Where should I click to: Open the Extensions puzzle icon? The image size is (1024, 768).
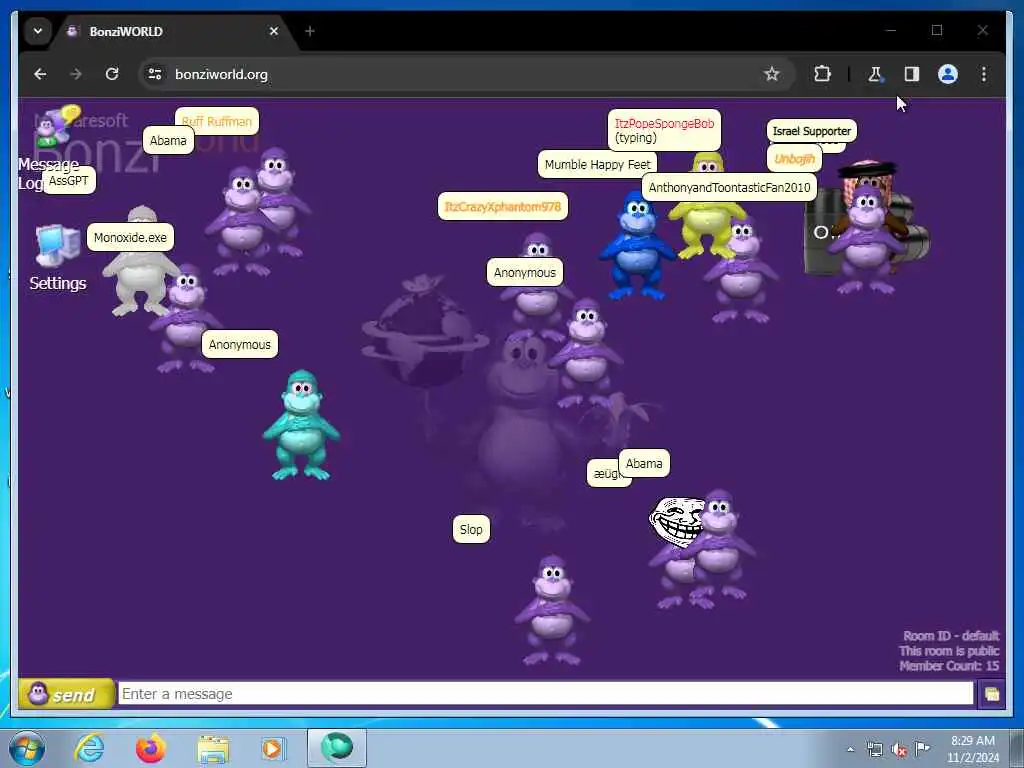[x=822, y=74]
